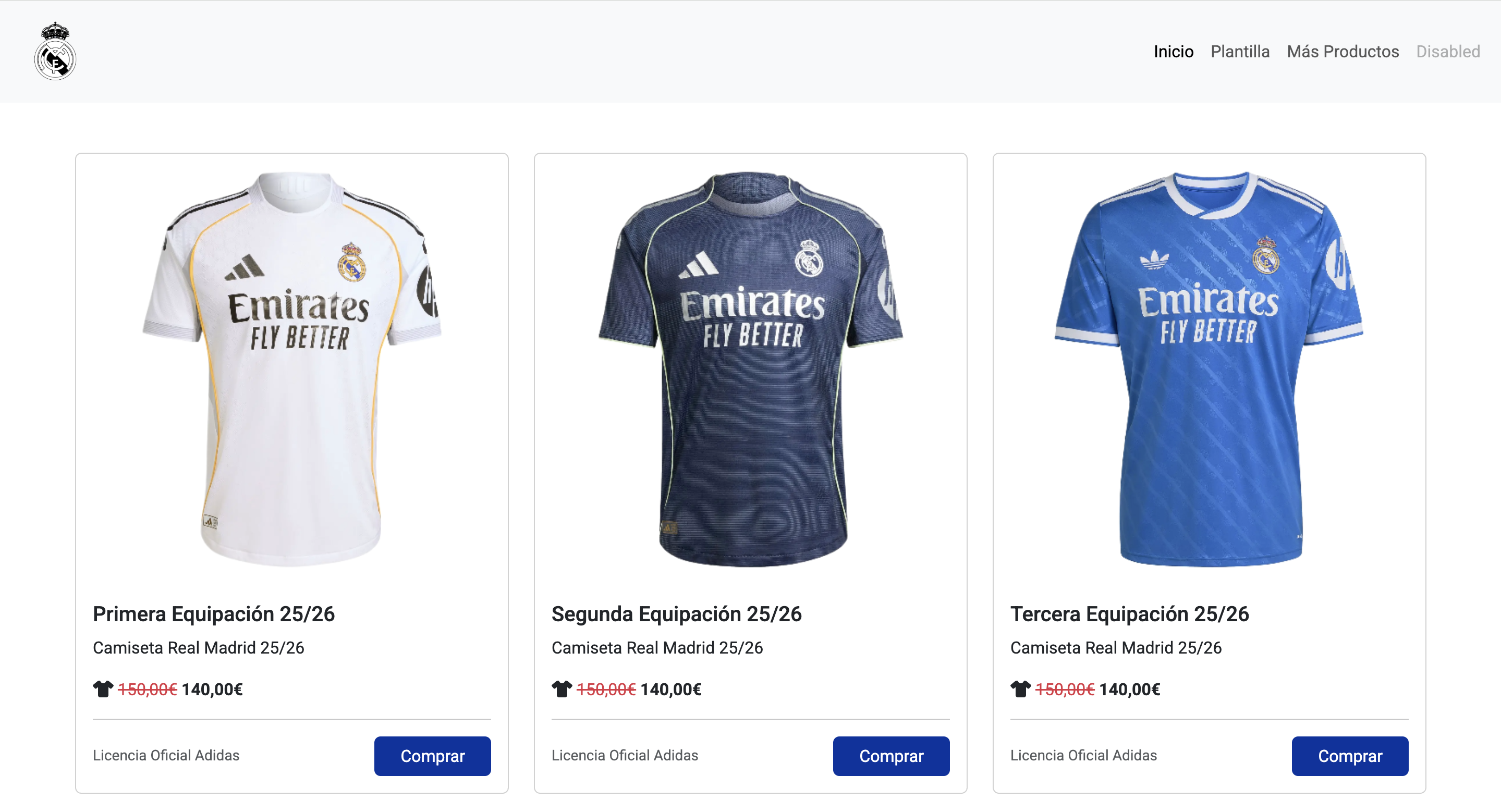Click the t-shirt icon beside Primera Equipación price
This screenshot has width=1501, height=812.
click(103, 690)
